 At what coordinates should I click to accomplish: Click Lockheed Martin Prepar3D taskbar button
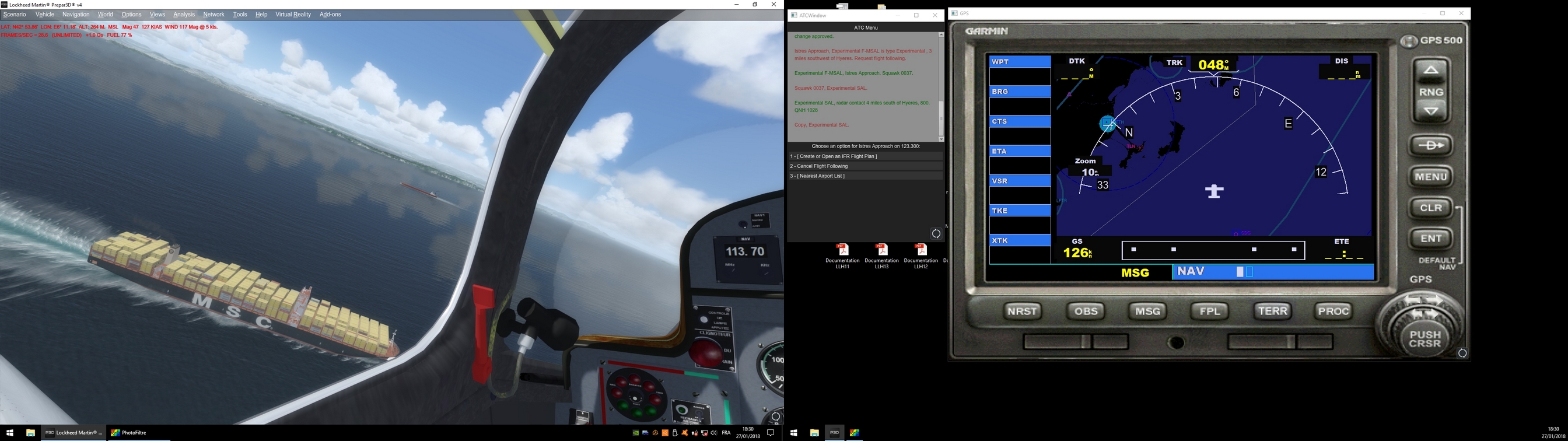(x=73, y=433)
